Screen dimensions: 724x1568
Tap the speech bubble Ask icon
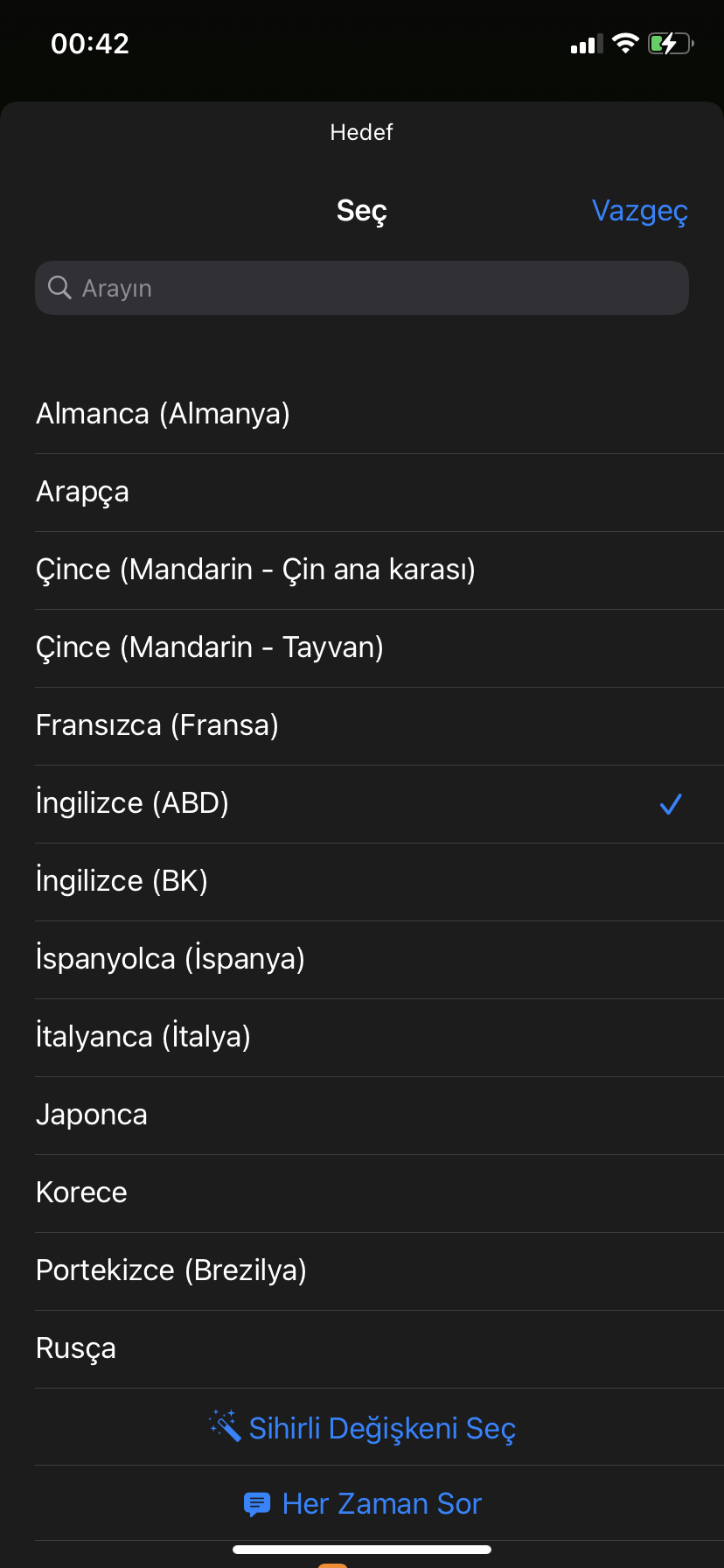257,1504
